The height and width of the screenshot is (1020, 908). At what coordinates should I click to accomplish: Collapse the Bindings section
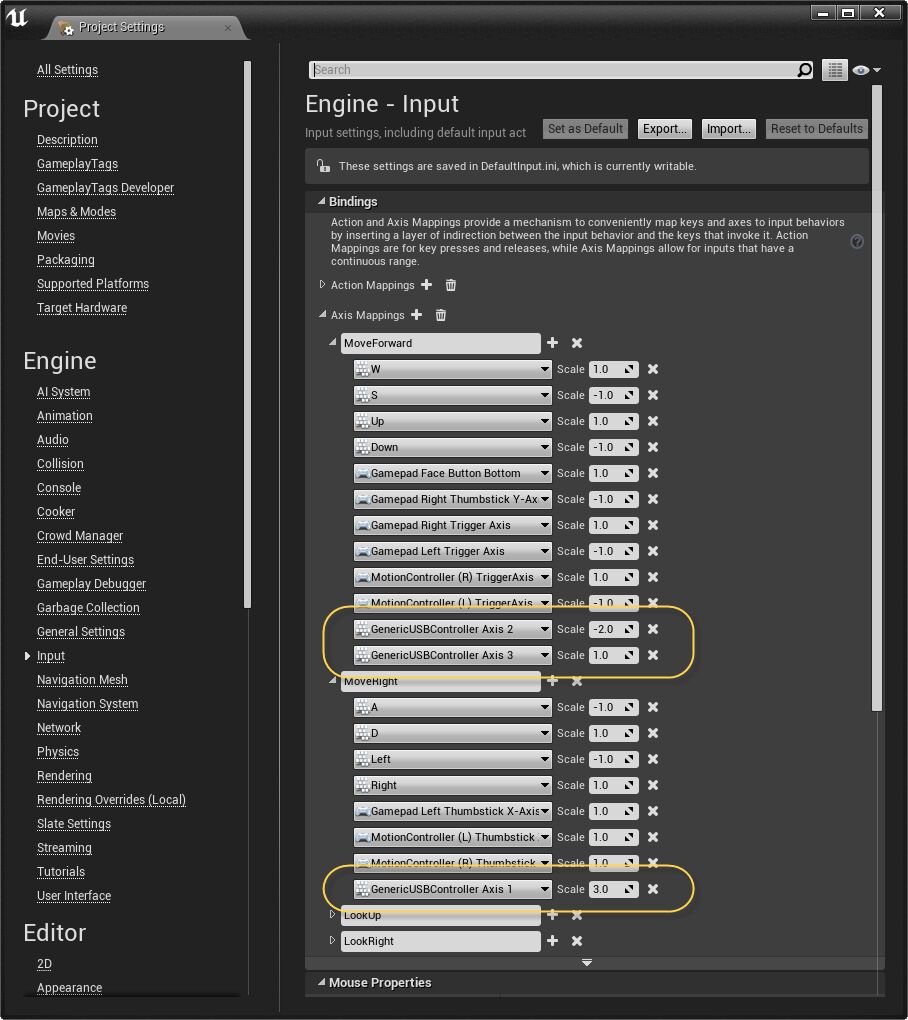pyautogui.click(x=320, y=201)
